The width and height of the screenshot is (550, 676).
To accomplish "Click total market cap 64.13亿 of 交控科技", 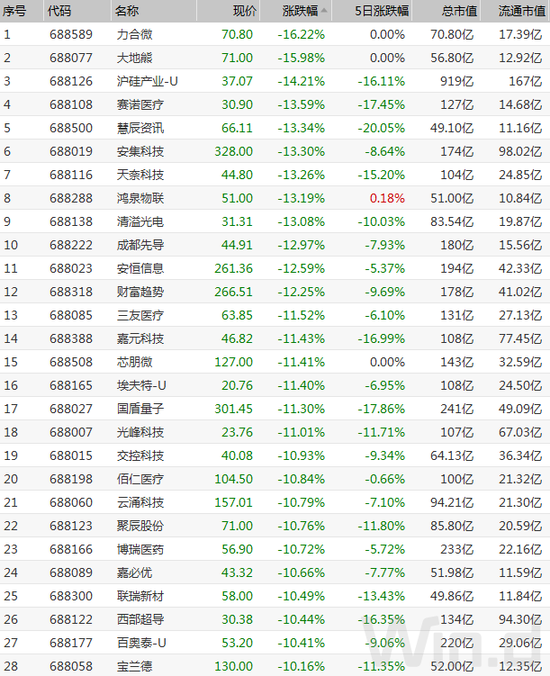I will [x=452, y=456].
